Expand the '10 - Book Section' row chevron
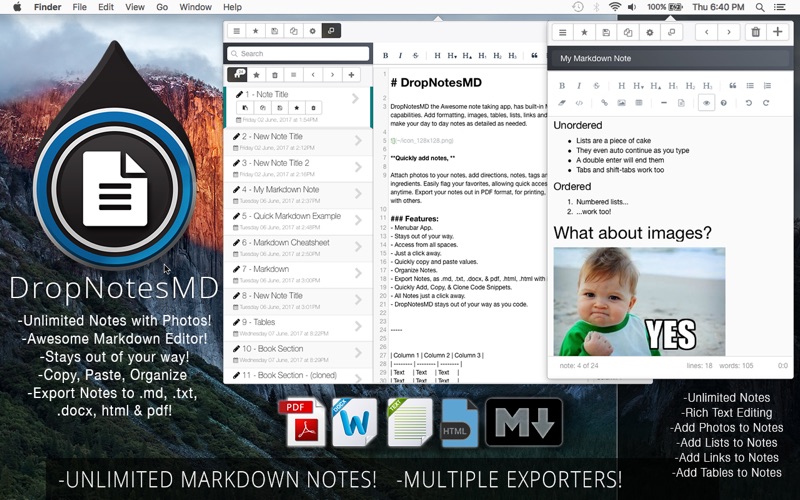The height and width of the screenshot is (500, 800). pyautogui.click(x=358, y=353)
